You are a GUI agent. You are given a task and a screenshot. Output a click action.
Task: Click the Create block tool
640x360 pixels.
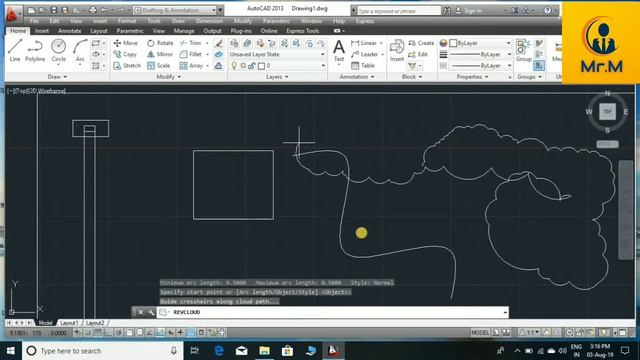(421, 43)
